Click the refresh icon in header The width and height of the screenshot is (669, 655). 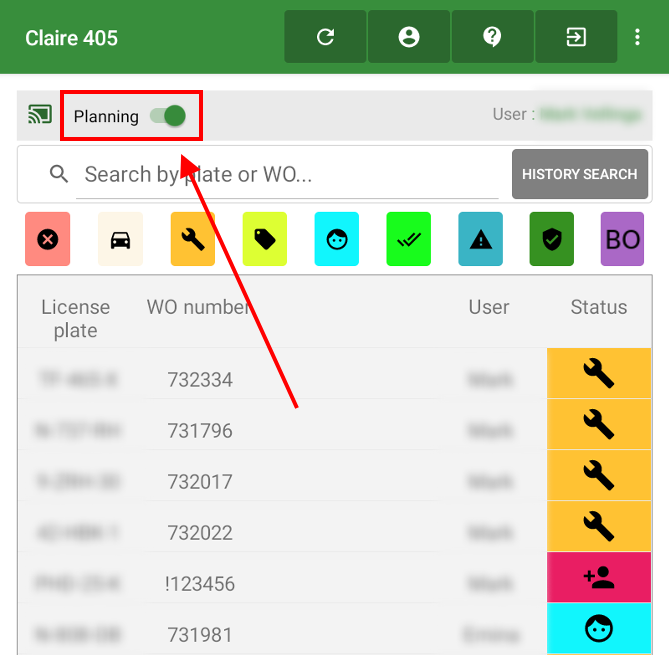click(x=325, y=37)
